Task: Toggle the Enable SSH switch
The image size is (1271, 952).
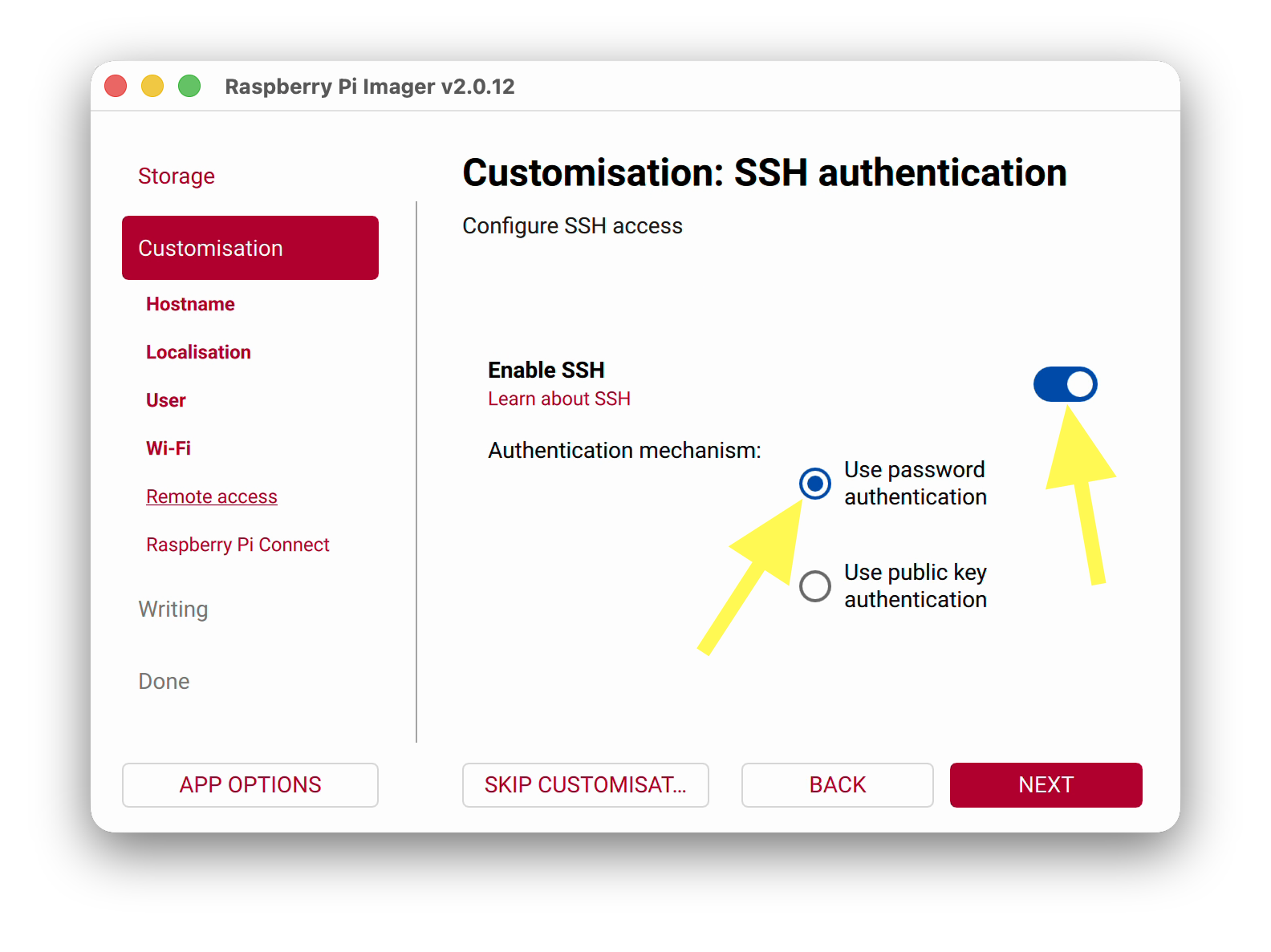Action: pos(1065,384)
